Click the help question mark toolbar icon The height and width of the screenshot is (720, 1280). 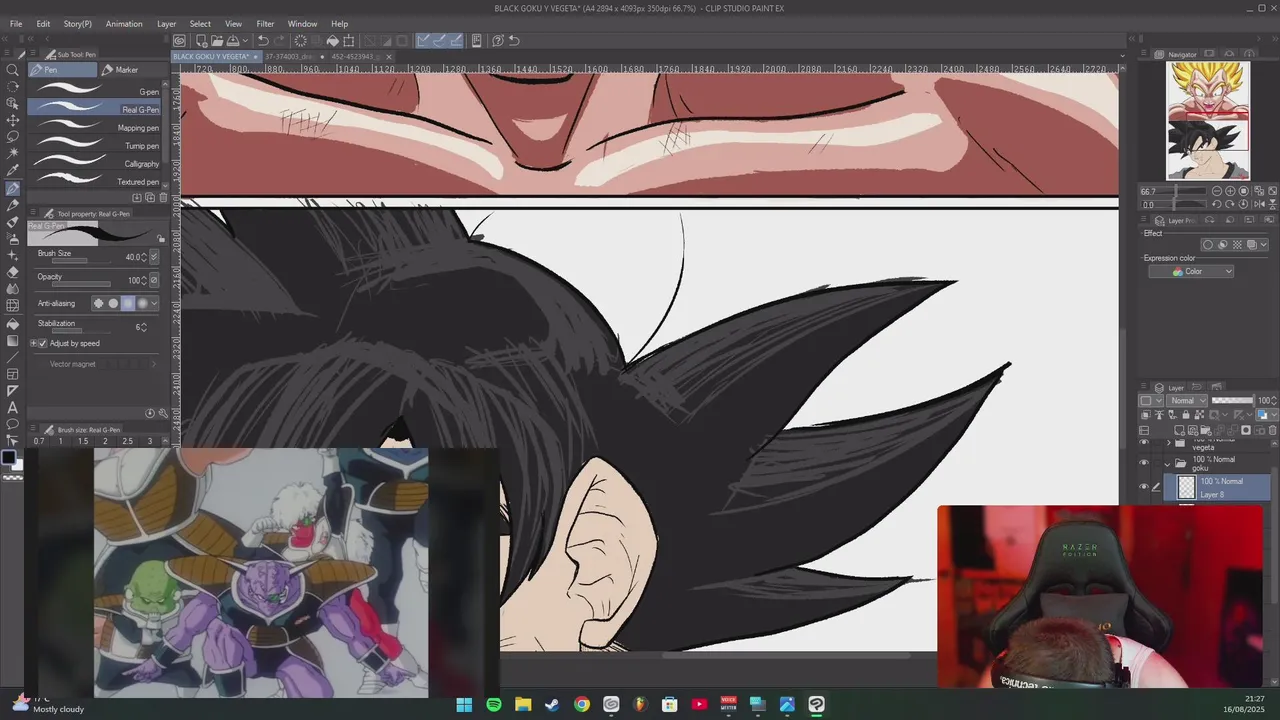coord(498,41)
